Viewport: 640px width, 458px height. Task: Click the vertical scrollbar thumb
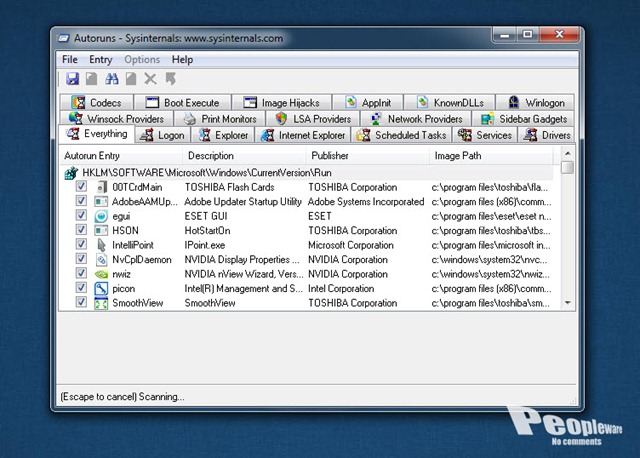pos(567,167)
